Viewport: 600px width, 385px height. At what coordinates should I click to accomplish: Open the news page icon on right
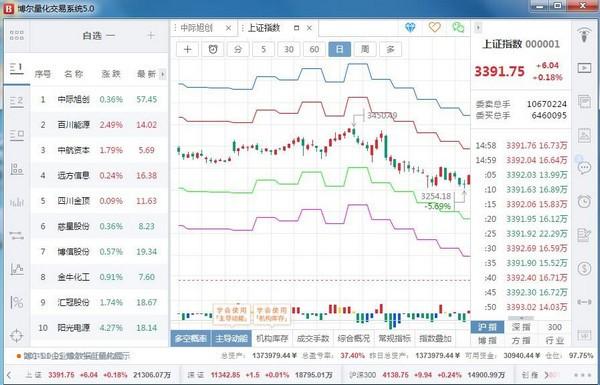[x=584, y=101]
